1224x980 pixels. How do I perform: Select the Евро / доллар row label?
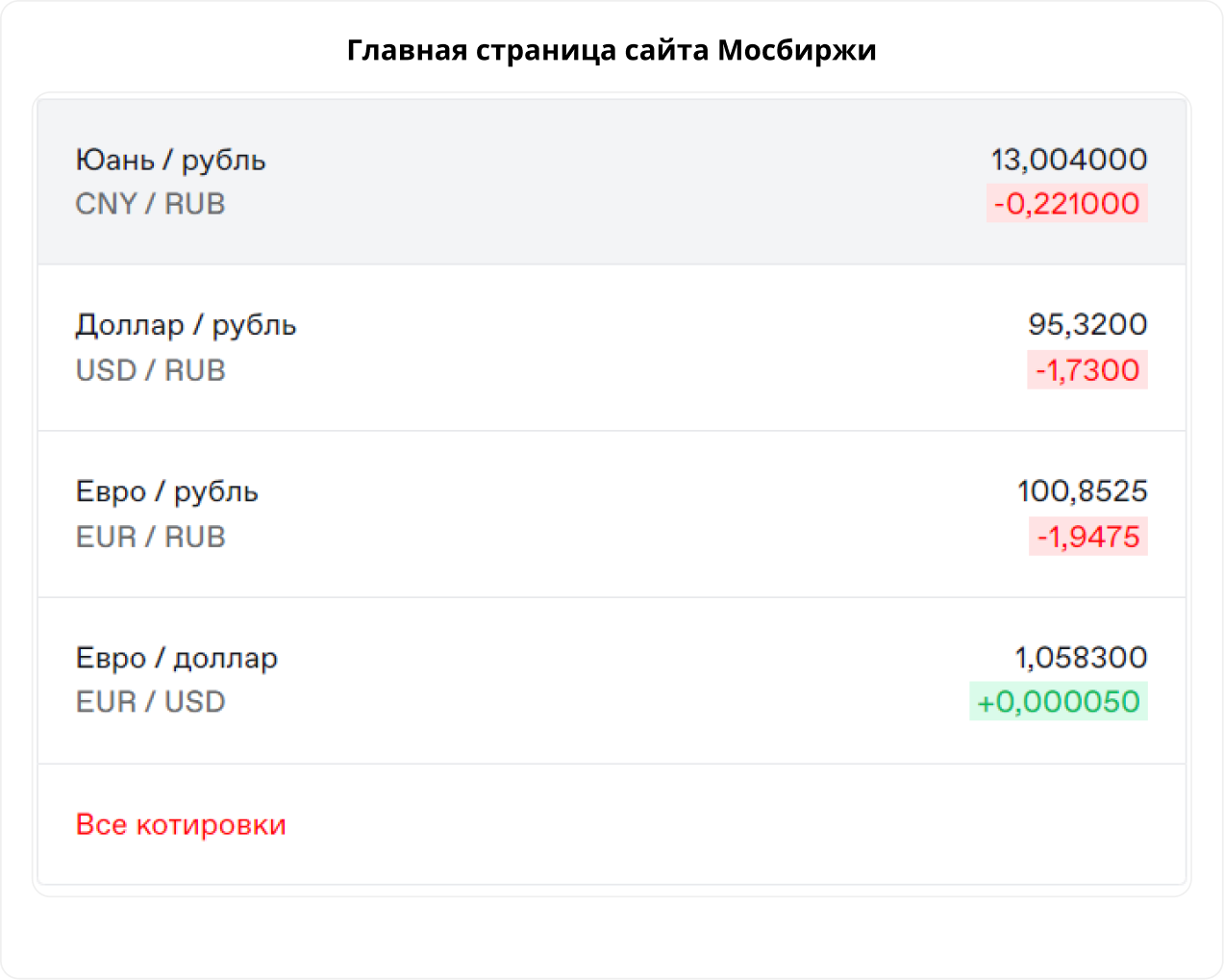click(176, 659)
